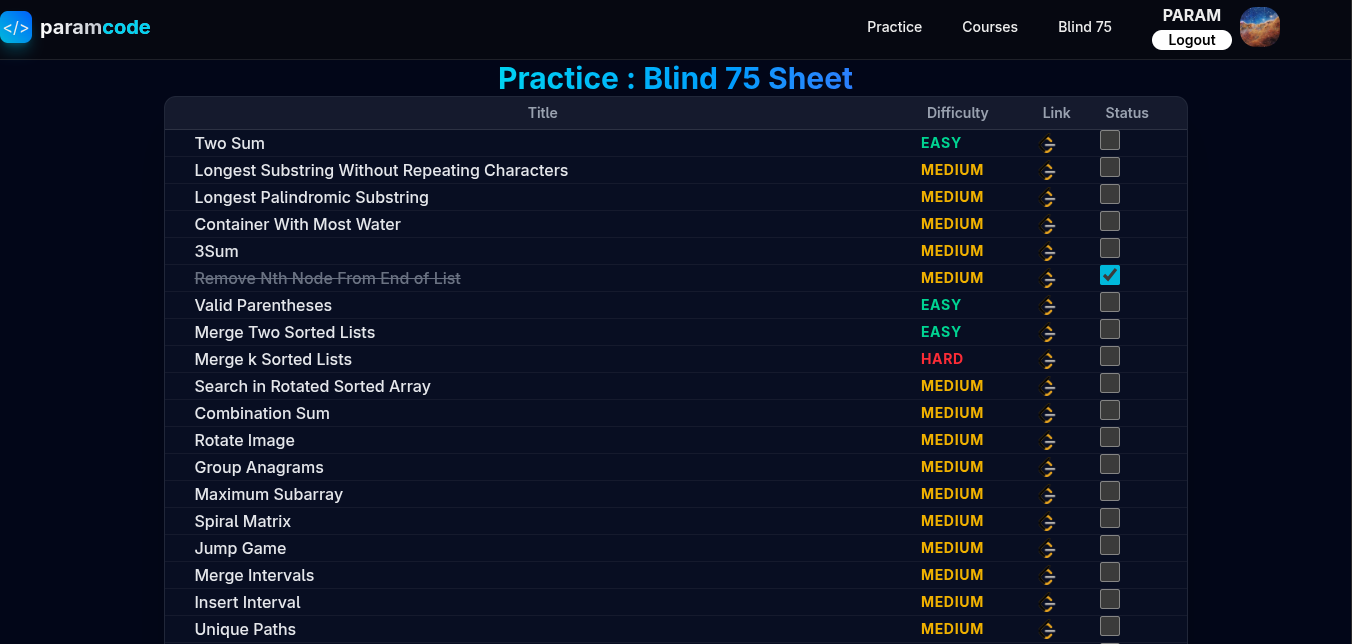
Task: Mark Two Sum as completed
Action: pyautogui.click(x=1110, y=141)
